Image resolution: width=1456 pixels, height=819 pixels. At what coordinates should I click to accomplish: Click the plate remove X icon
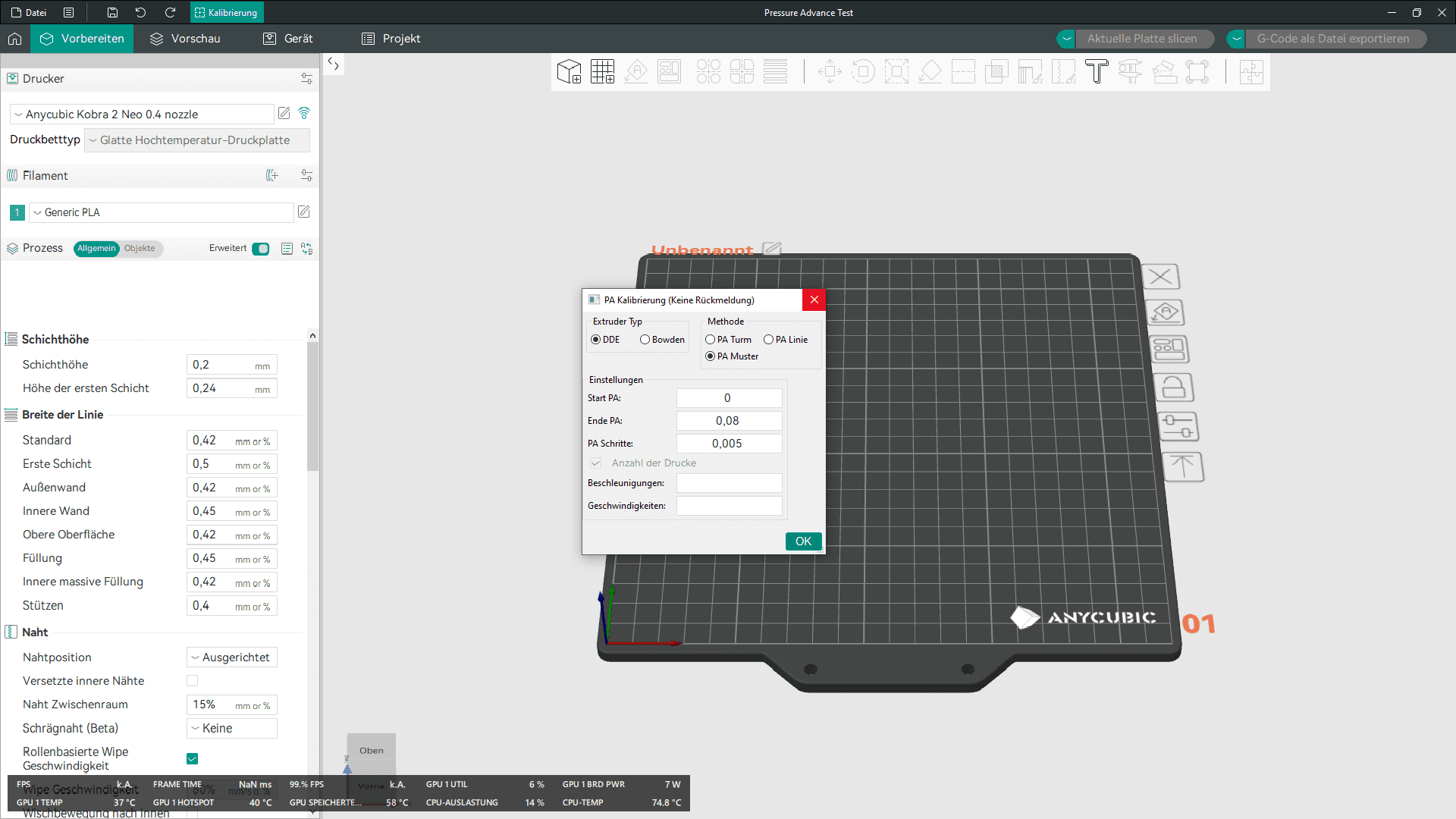coord(1160,277)
